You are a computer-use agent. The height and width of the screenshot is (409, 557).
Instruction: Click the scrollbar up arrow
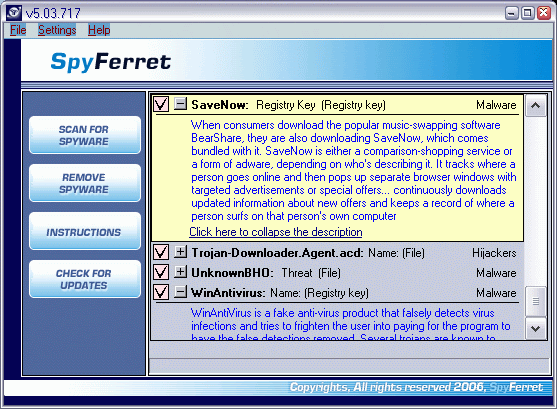tap(536, 106)
